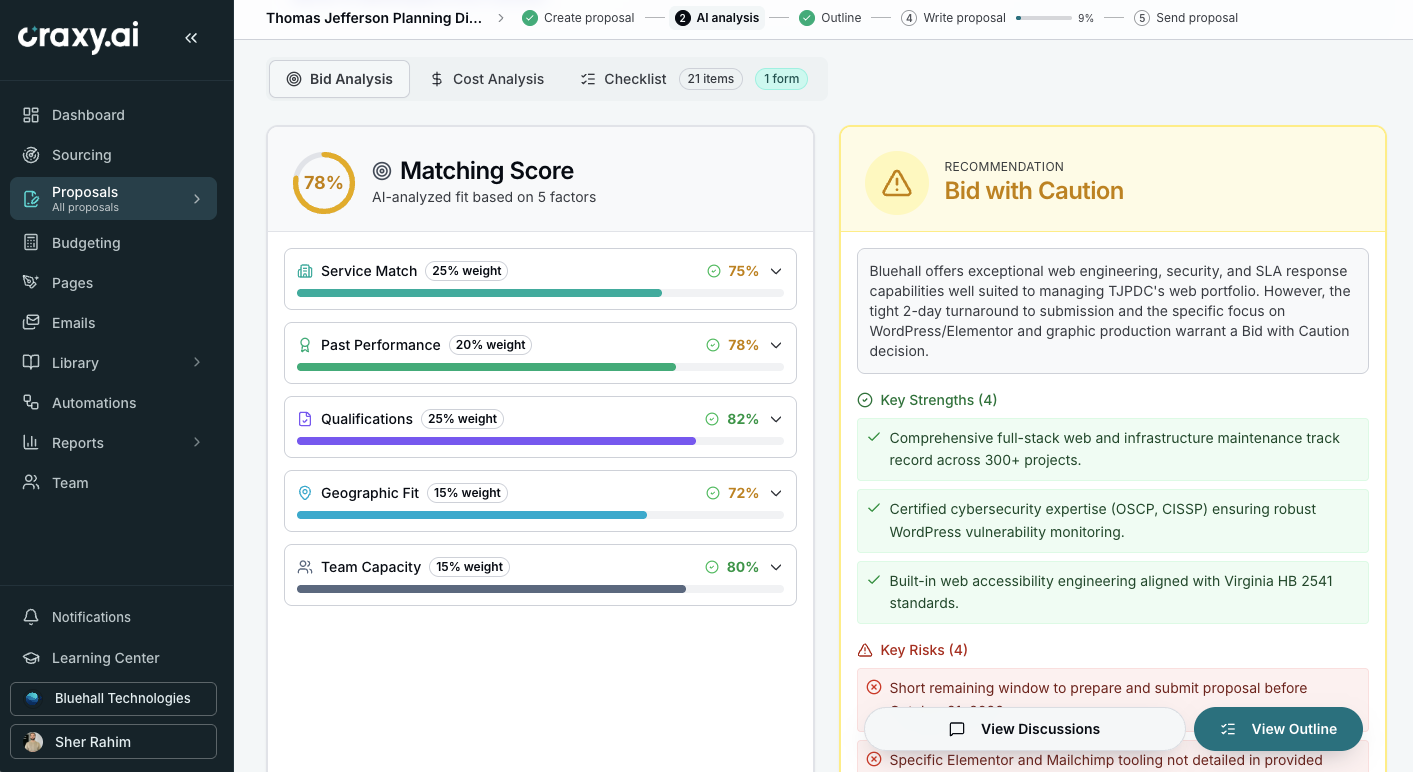Select the Bid Analysis tab
The image size is (1413, 772).
tap(339, 79)
